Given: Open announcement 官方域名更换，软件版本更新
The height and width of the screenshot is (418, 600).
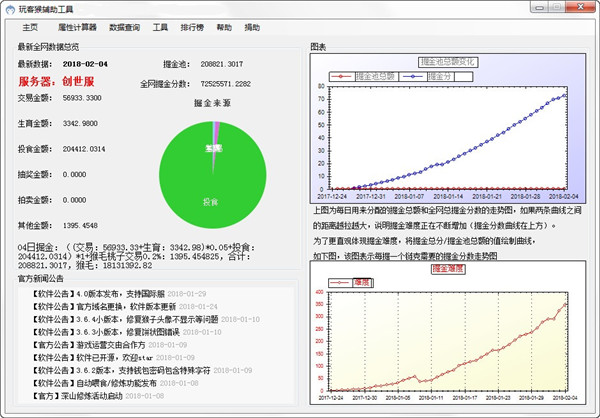Looking at the screenshot, I should (x=125, y=307).
